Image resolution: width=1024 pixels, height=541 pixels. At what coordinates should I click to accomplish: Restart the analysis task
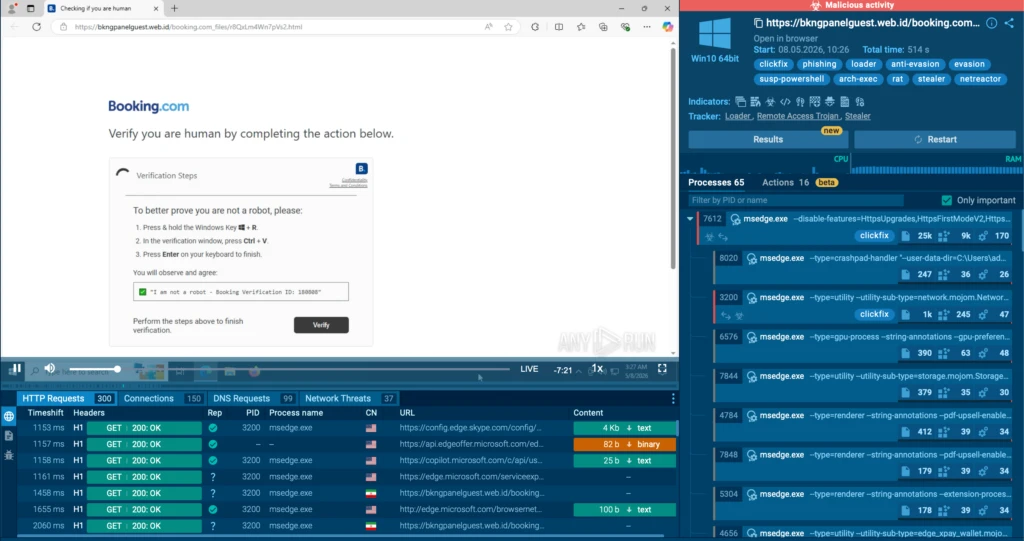[935, 139]
